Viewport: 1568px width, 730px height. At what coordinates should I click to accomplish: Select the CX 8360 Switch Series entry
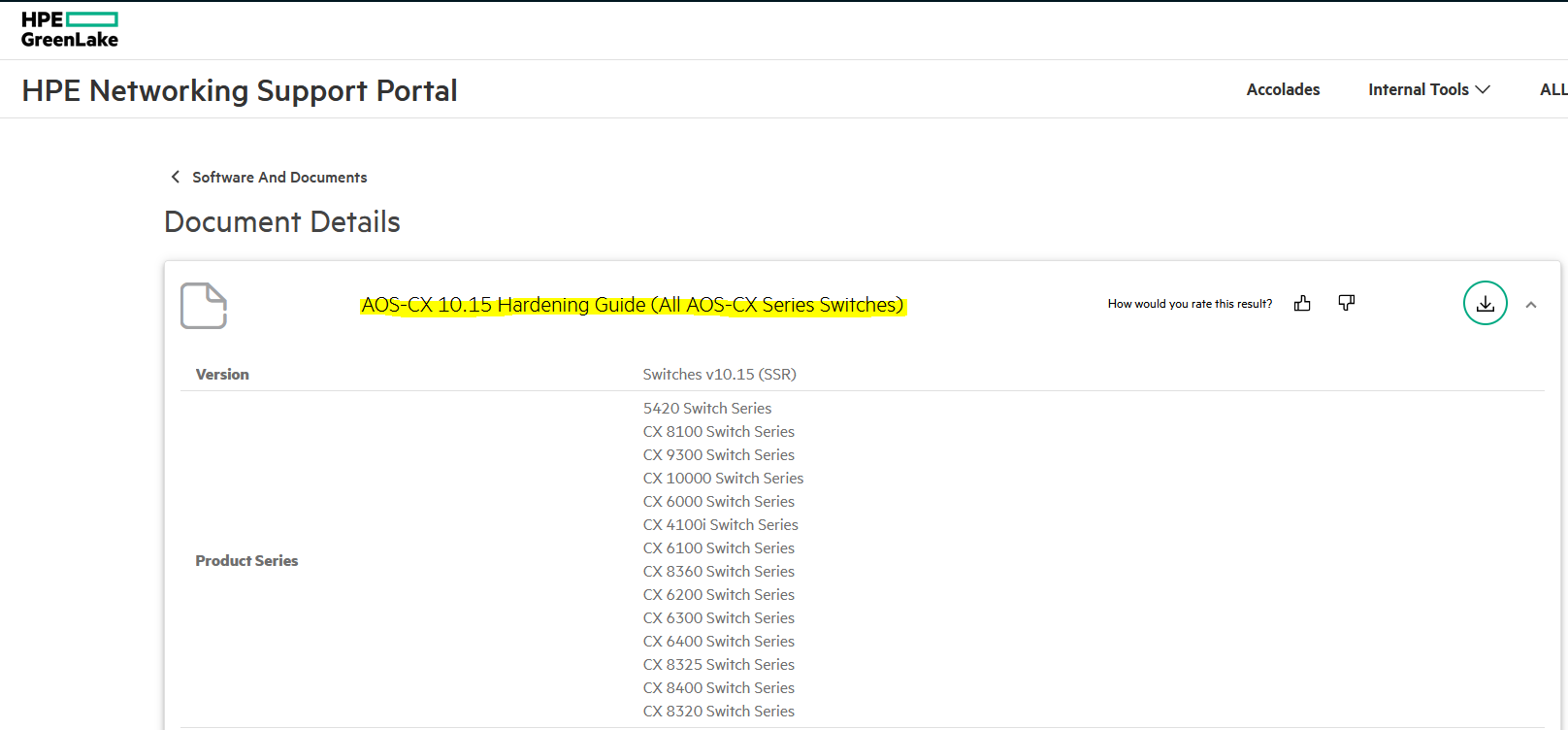(719, 572)
